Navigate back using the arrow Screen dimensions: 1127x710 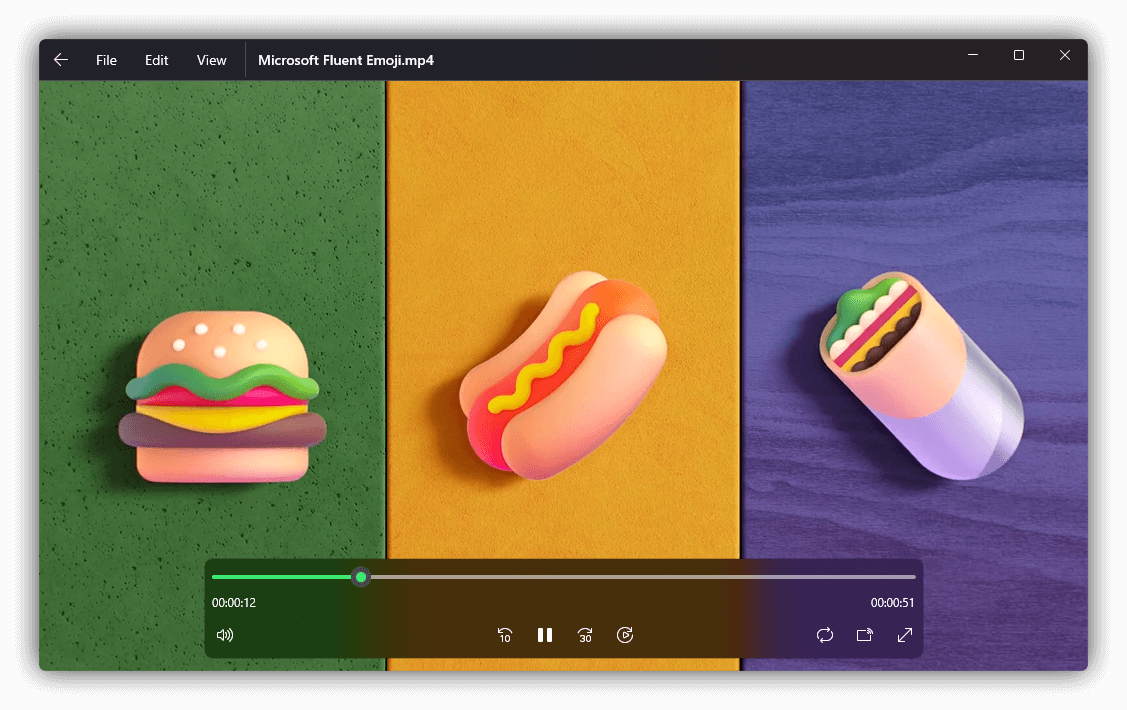click(60, 59)
